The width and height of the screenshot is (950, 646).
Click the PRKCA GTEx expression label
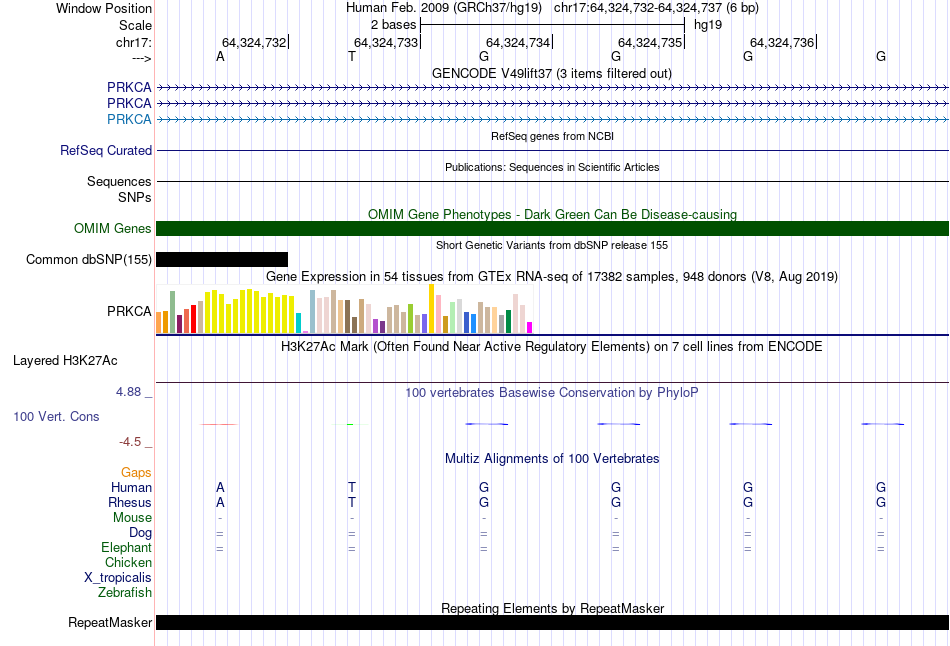coord(129,311)
